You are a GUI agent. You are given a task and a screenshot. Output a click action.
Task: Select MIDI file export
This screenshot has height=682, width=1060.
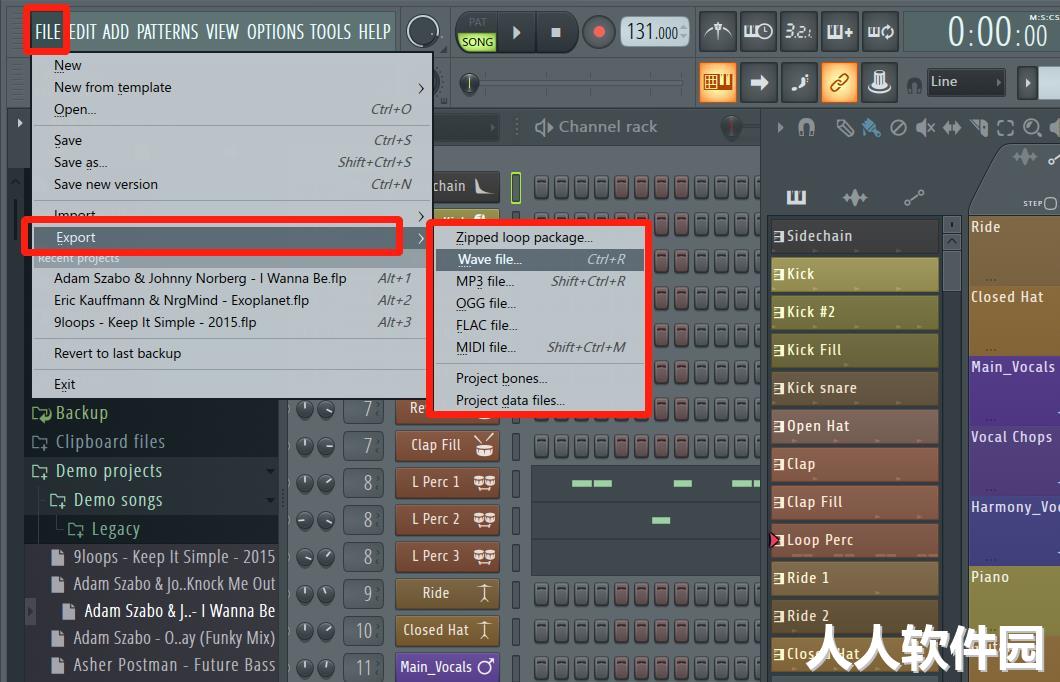click(x=539, y=347)
